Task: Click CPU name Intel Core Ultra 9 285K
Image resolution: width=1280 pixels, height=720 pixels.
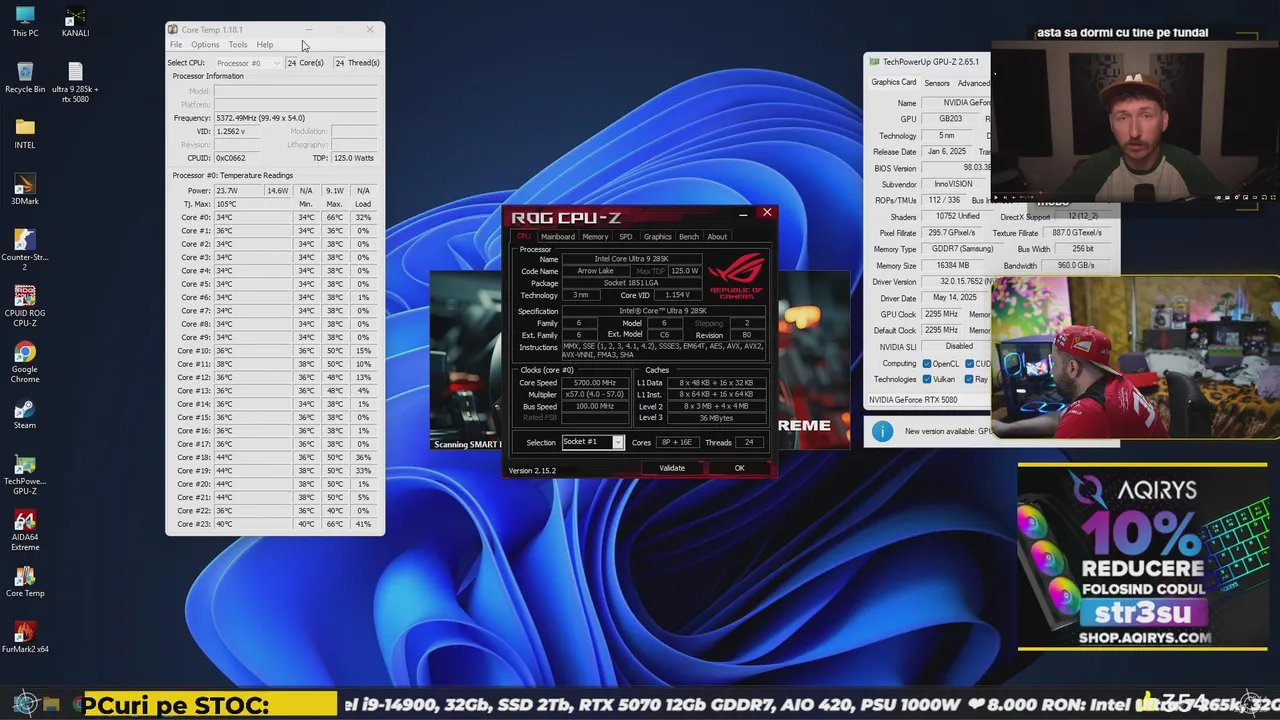Action: tap(631, 259)
